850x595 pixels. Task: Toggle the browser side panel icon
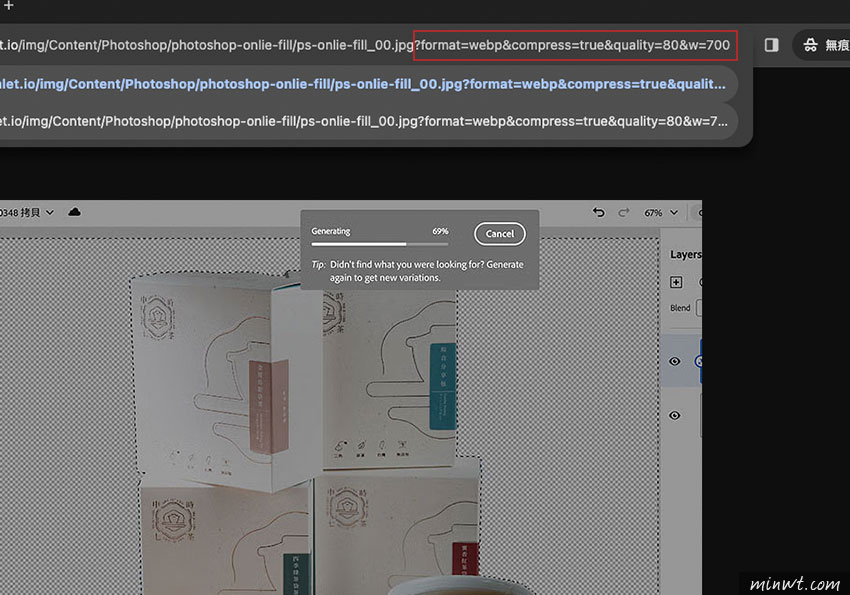tap(771, 45)
